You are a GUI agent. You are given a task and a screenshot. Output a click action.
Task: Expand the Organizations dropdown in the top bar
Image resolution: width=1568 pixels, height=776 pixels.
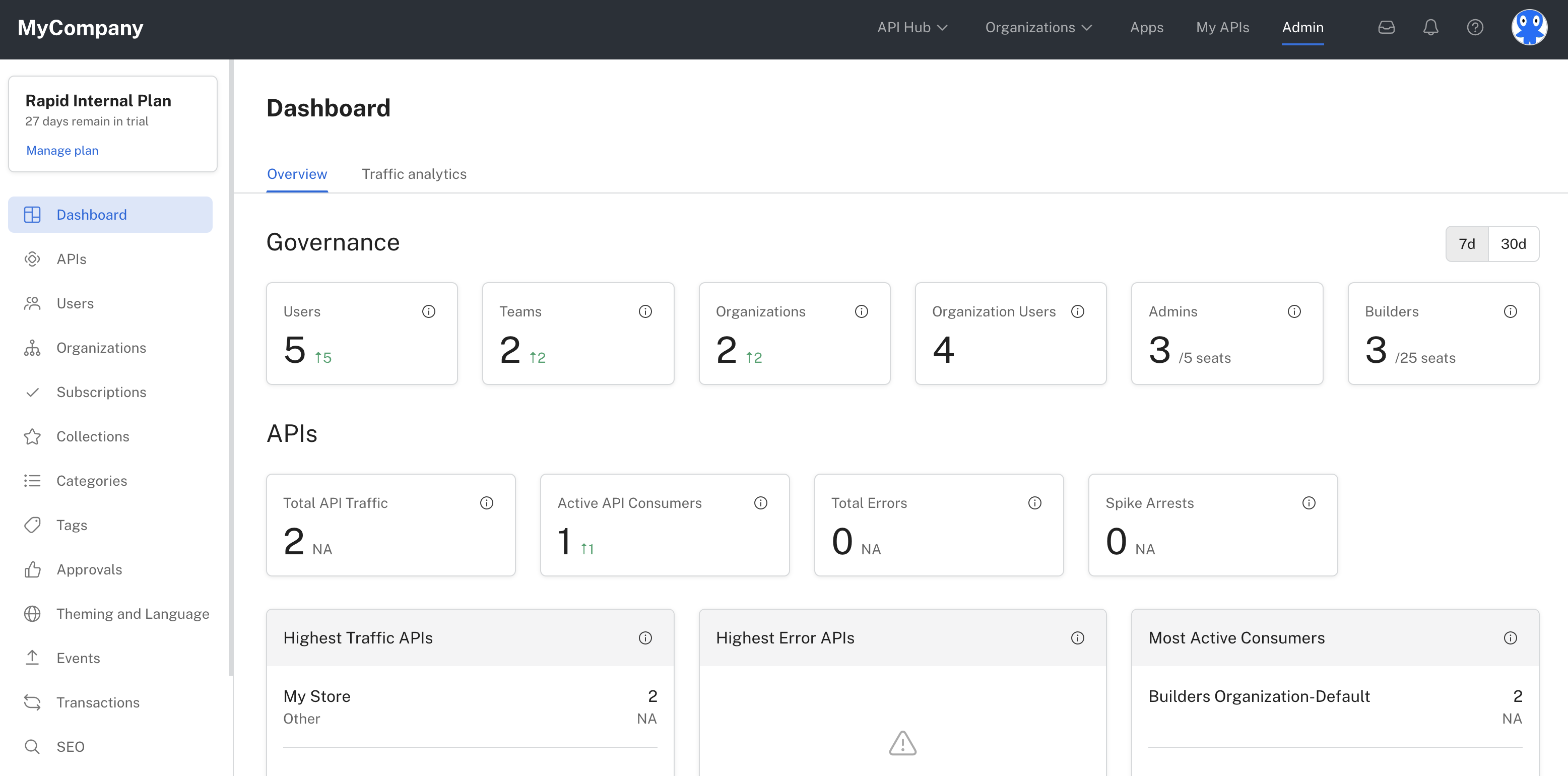(1038, 27)
